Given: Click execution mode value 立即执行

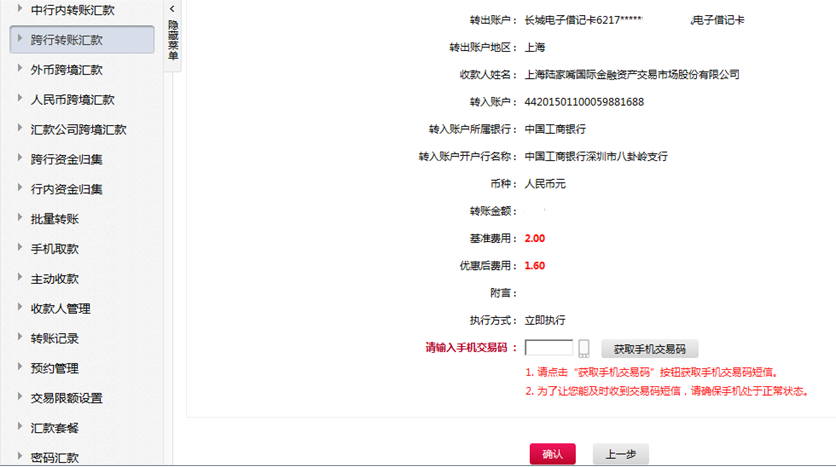Looking at the screenshot, I should click(545, 320).
